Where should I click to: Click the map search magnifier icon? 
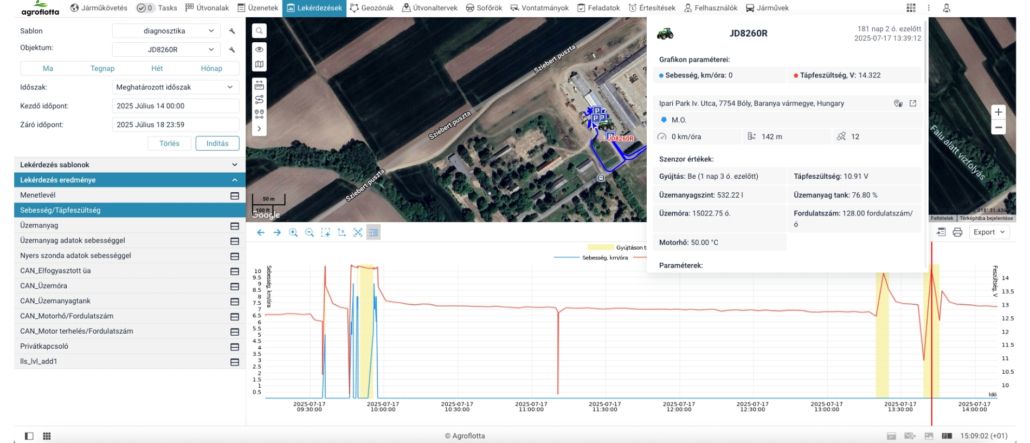pyautogui.click(x=259, y=31)
